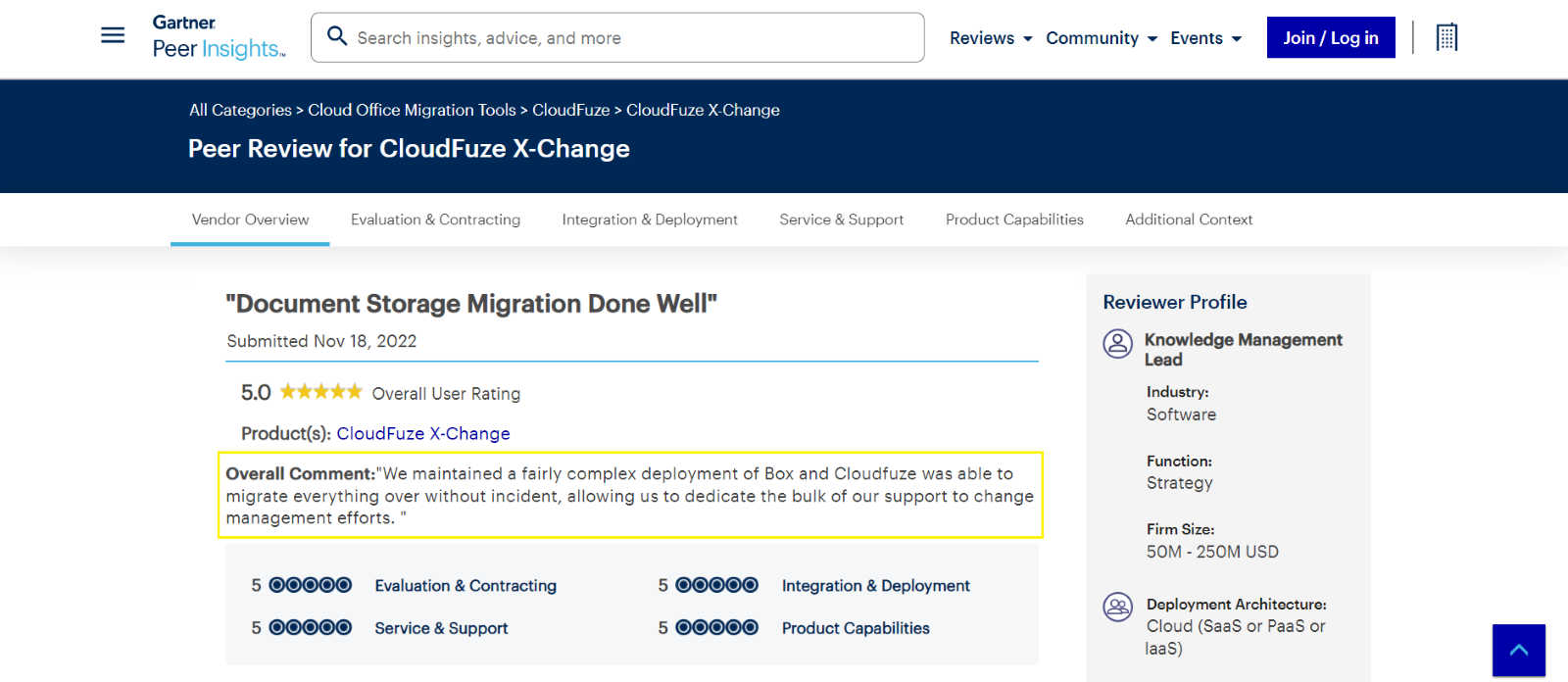Screen dimensions: 1568x682
Task: Open the CloudFuze X-Change product link
Action: pos(422,433)
